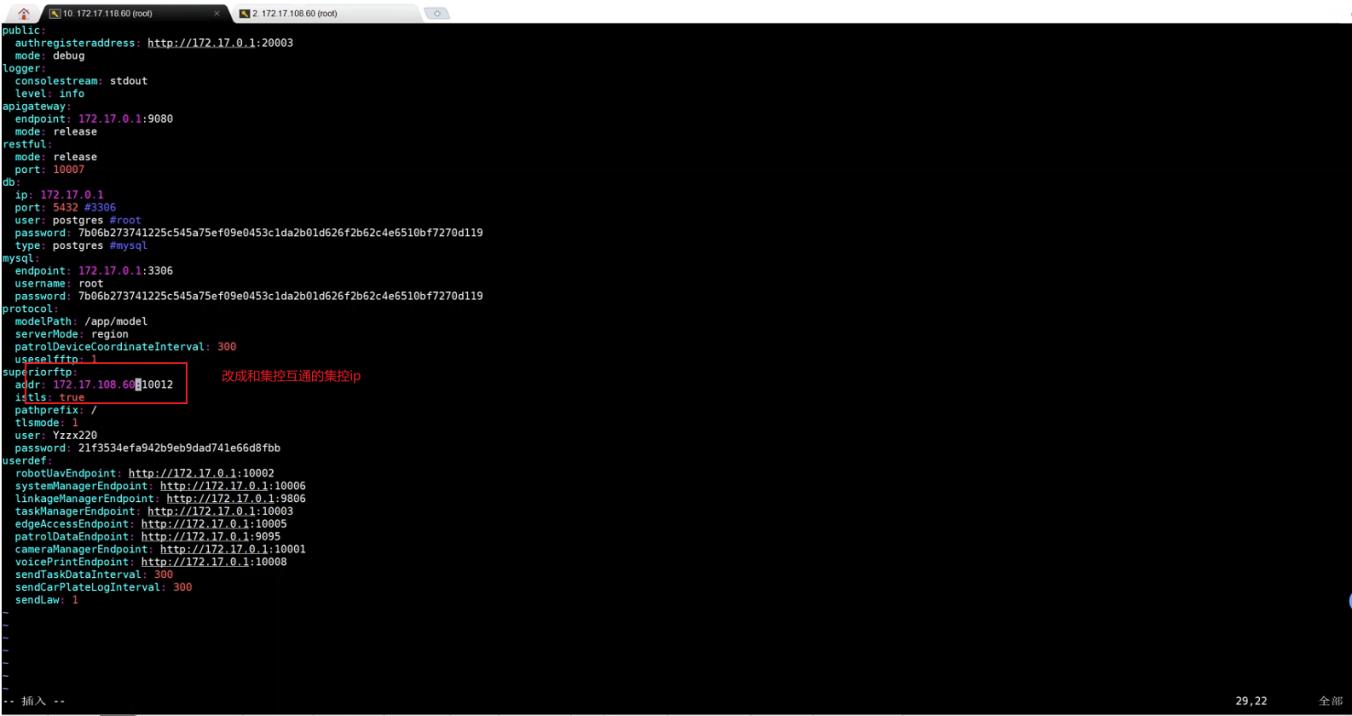Screen dimensions: 1352x716
Task: Click the sendLaw value 1
Action: pyautogui.click(x=74, y=600)
